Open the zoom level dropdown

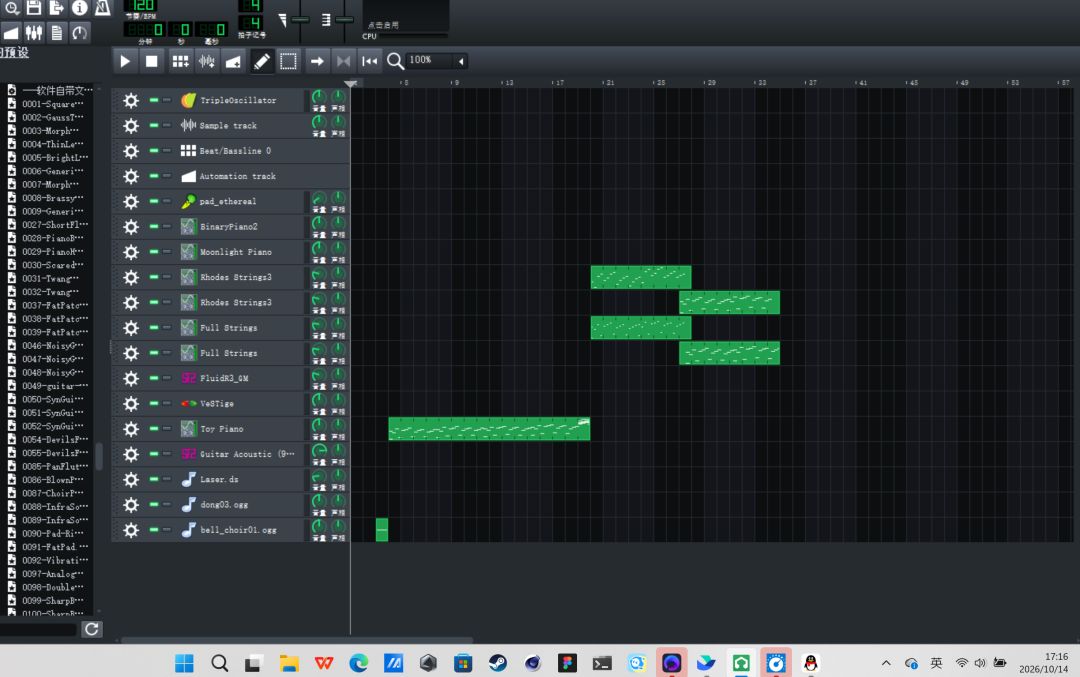coord(461,61)
